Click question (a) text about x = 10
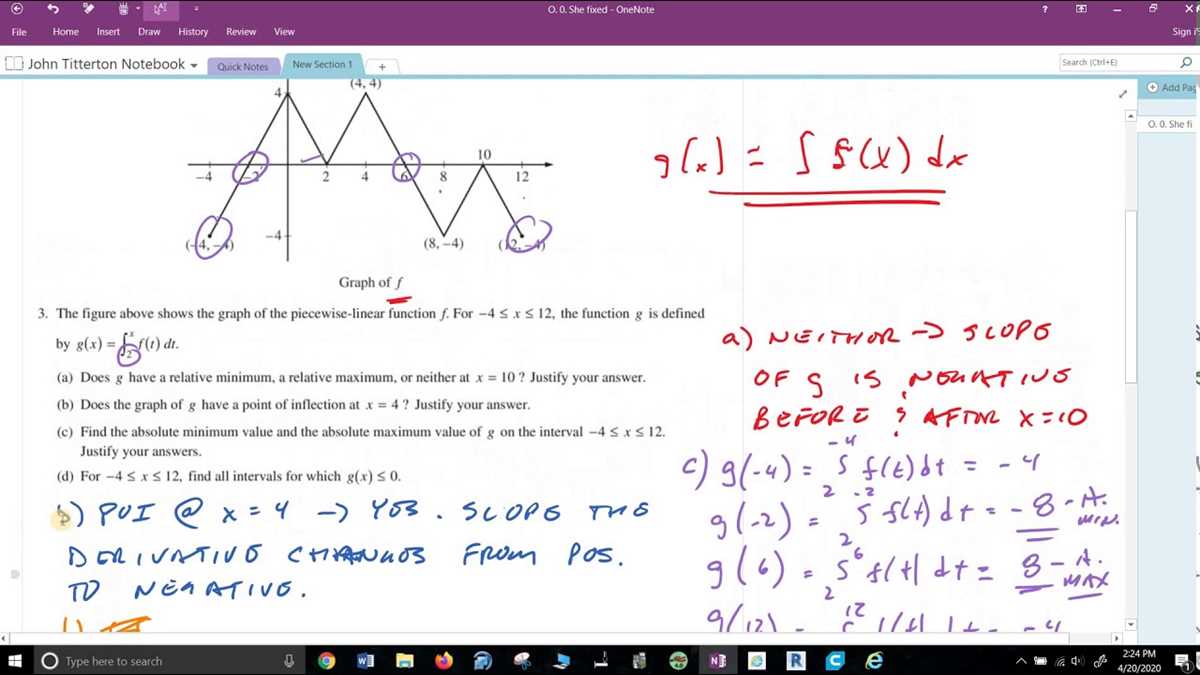Screen dimensions: 1200x675 [351, 378]
